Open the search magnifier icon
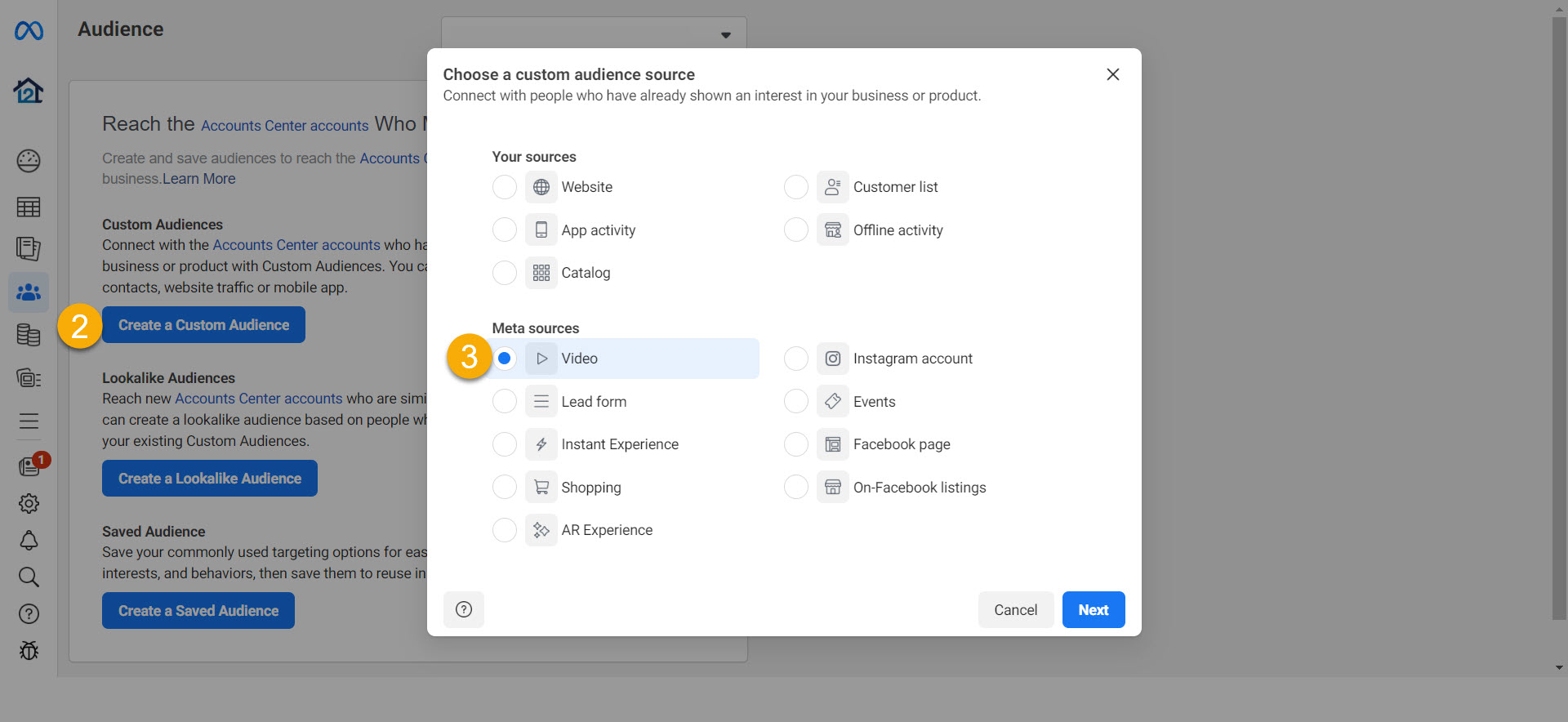 (29, 577)
